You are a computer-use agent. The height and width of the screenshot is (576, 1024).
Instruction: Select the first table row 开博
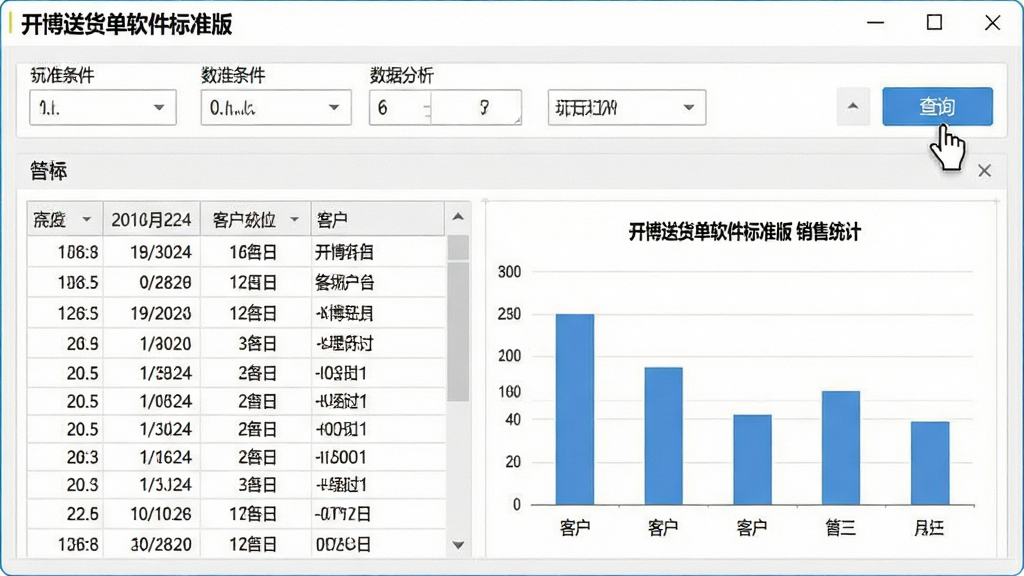click(236, 252)
